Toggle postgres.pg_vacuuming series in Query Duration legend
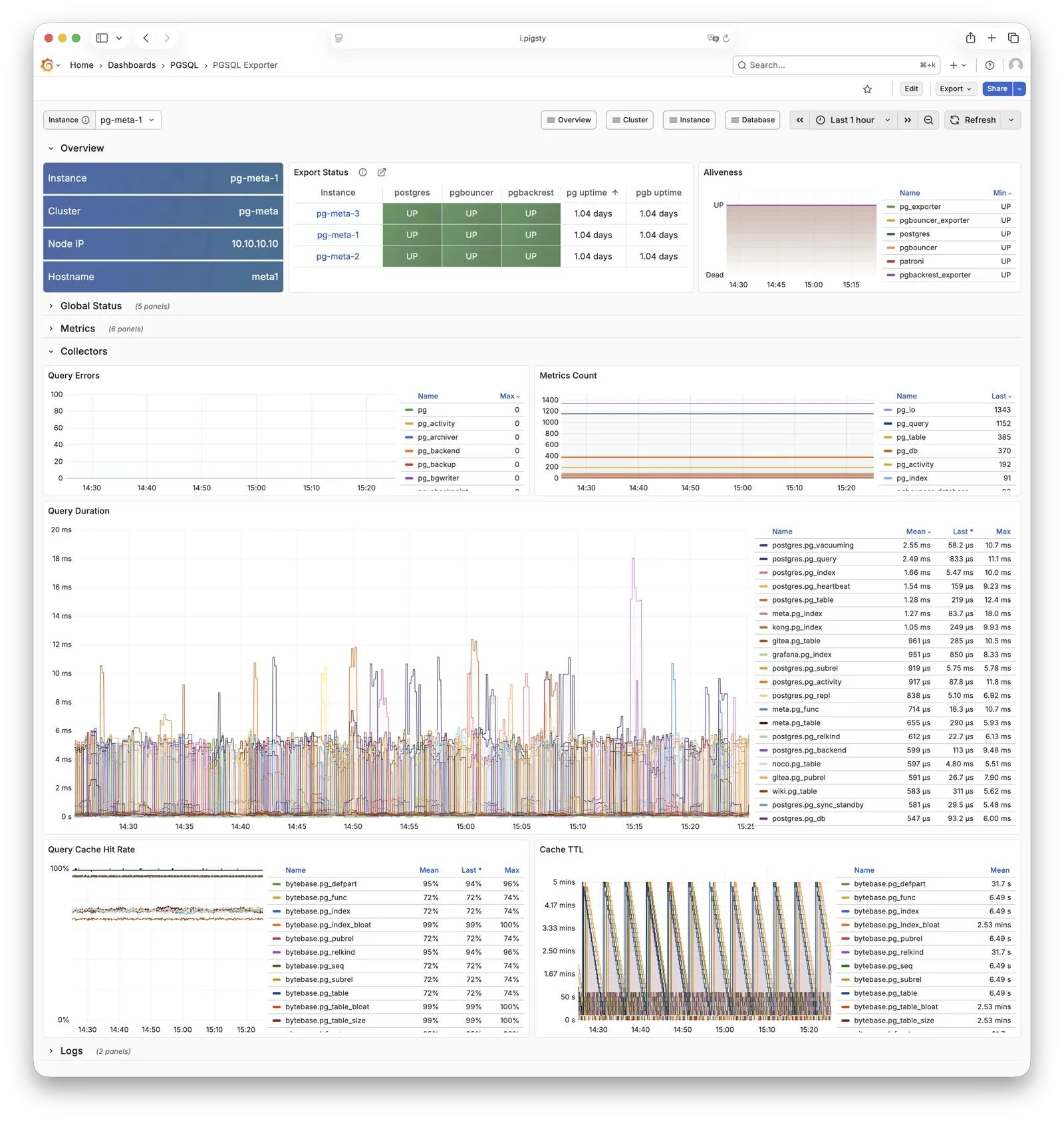Screen dimensions: 1064x1121 pyautogui.click(x=812, y=546)
